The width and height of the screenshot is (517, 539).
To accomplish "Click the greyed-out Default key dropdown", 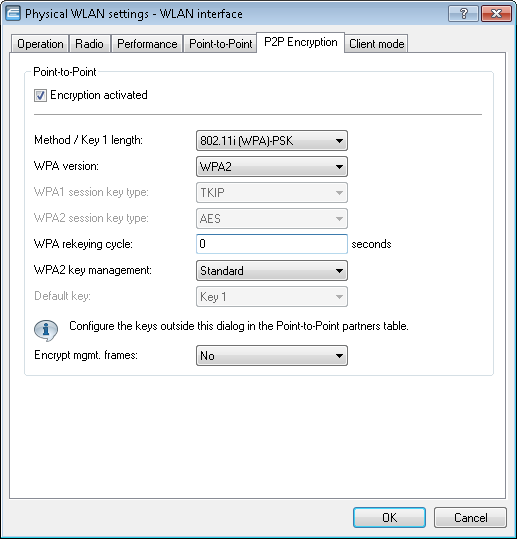I will 272,297.
